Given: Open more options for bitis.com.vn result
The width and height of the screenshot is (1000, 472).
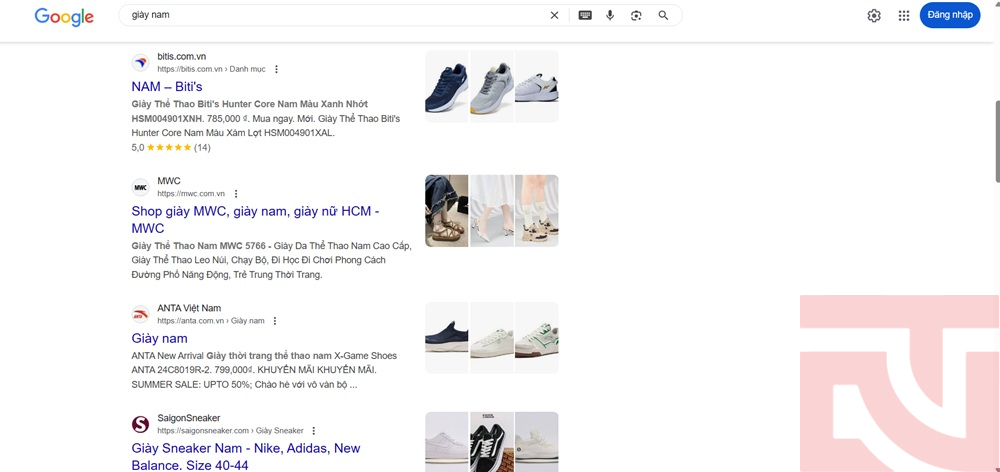Looking at the screenshot, I should point(276,69).
